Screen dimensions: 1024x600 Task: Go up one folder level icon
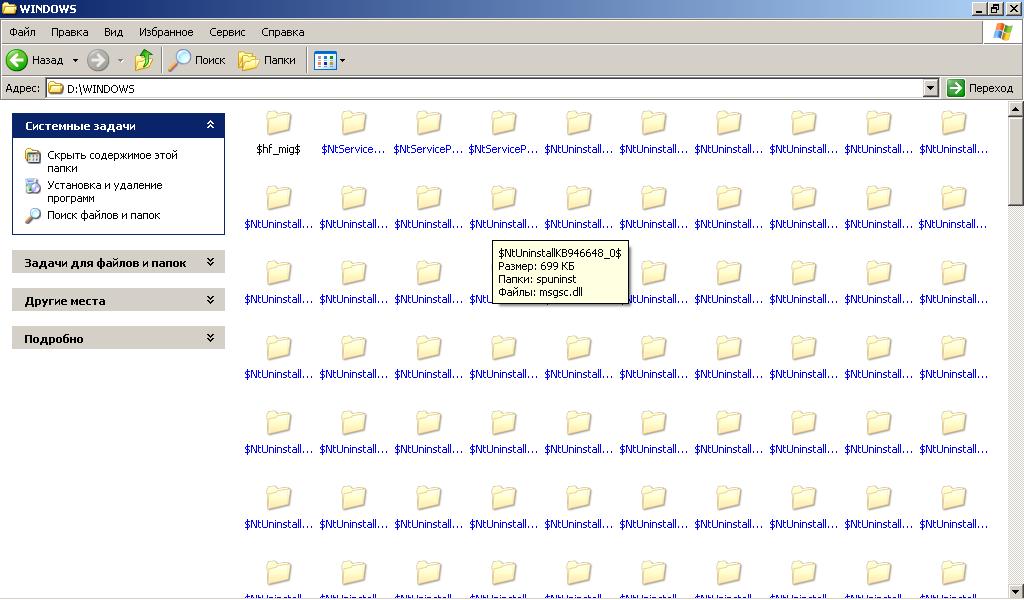[144, 60]
